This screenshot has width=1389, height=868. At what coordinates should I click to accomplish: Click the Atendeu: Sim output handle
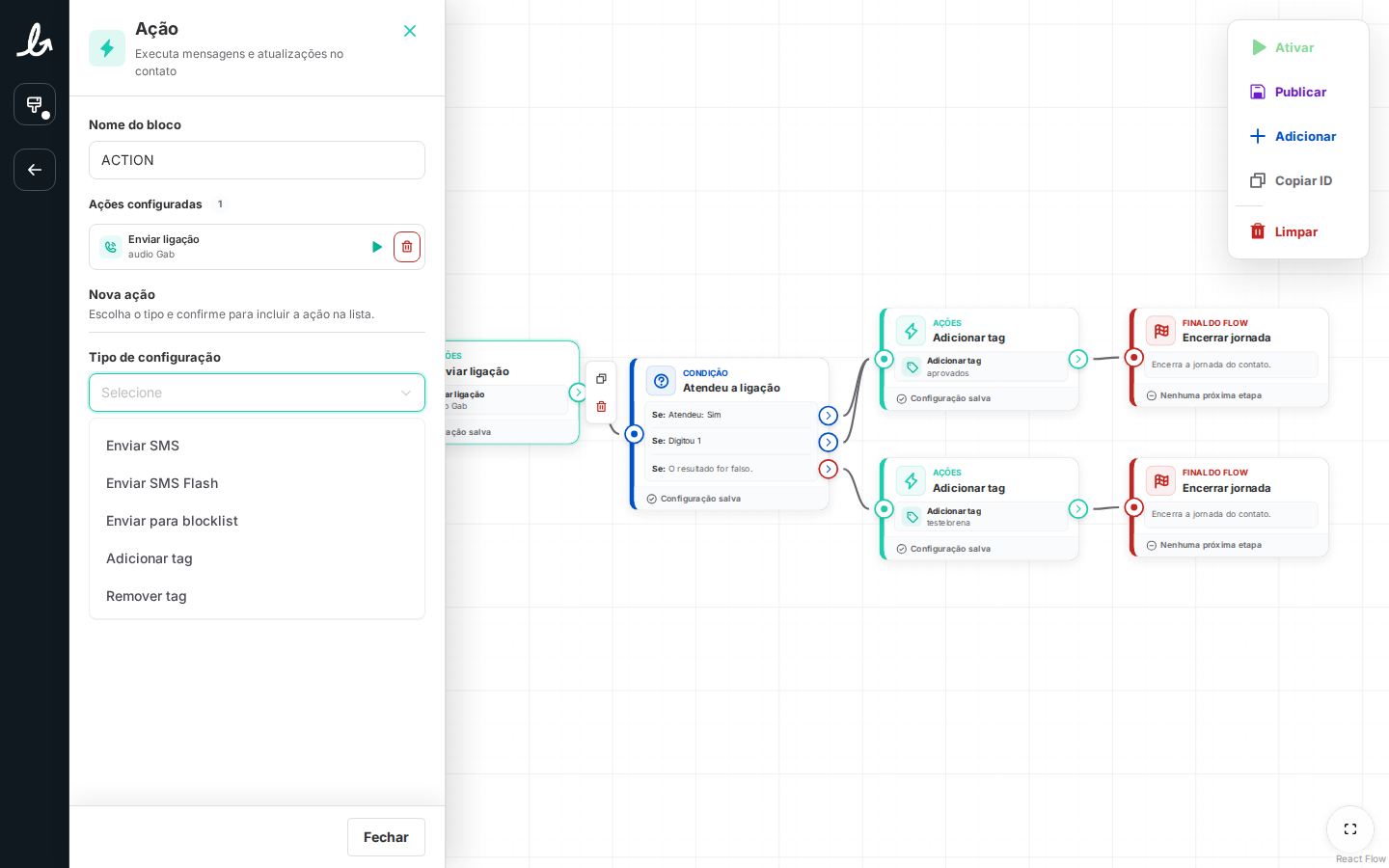click(828, 416)
